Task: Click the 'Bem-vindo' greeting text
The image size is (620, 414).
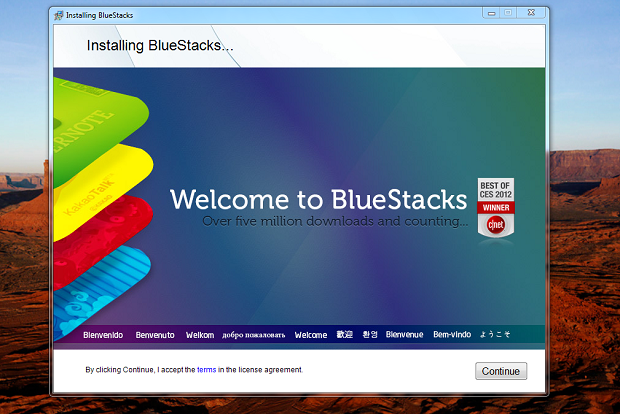Action: point(452,335)
